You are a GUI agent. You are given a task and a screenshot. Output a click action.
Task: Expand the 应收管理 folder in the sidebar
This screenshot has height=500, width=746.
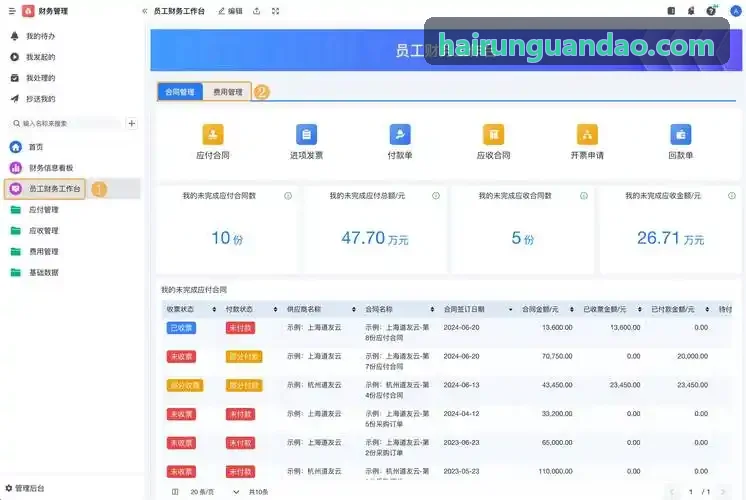[43, 231]
